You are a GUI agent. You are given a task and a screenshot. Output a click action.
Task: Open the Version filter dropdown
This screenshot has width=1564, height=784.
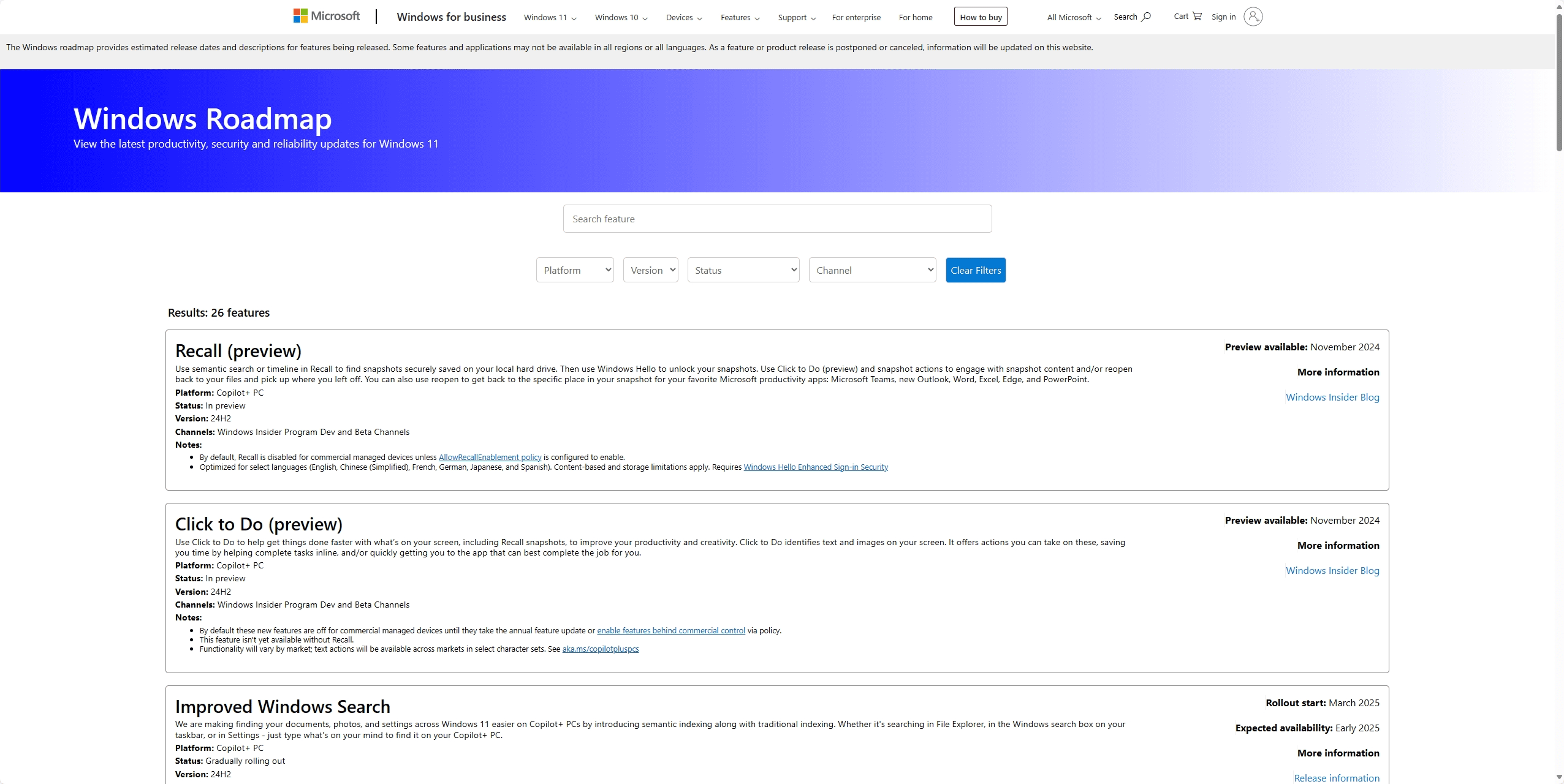(x=650, y=269)
